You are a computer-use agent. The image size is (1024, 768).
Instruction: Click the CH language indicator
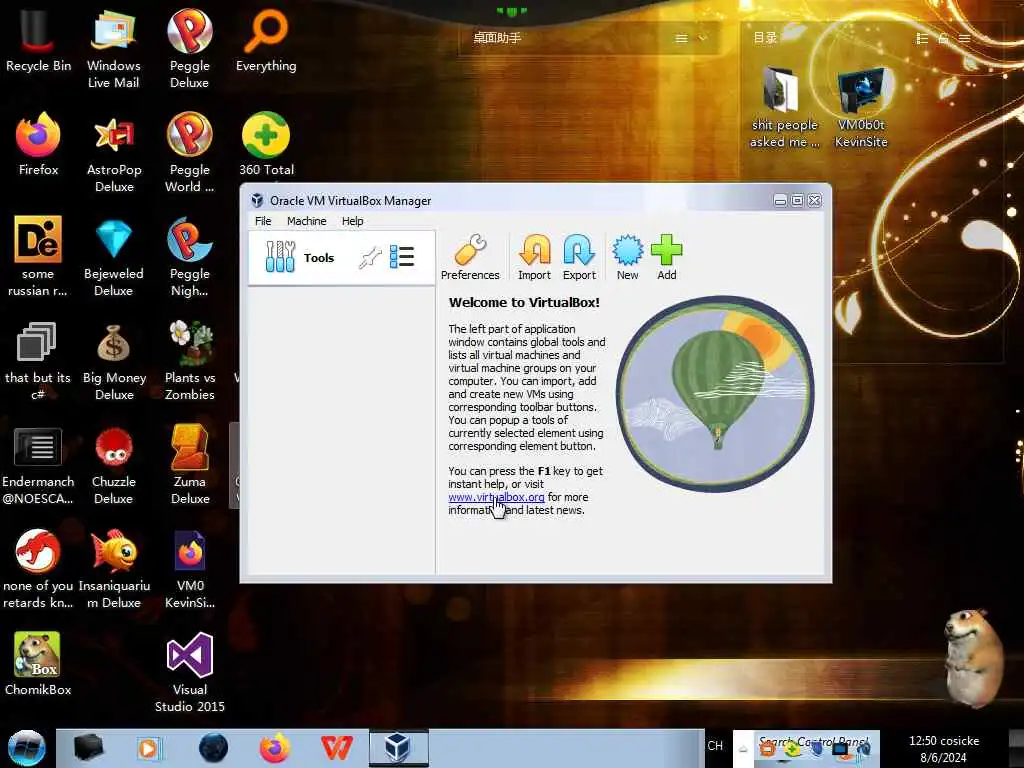[x=715, y=746]
